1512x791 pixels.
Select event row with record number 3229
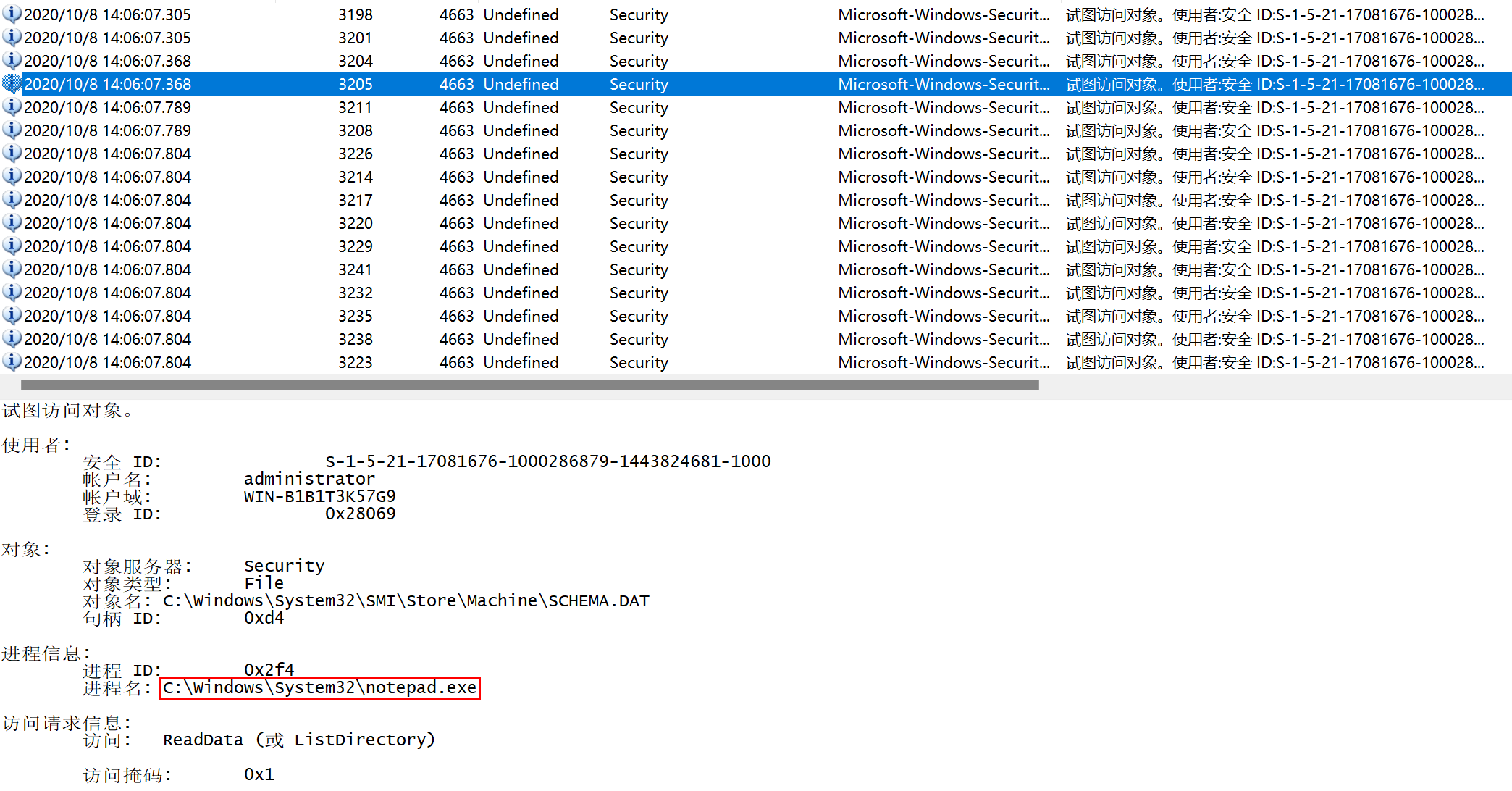coord(355,246)
